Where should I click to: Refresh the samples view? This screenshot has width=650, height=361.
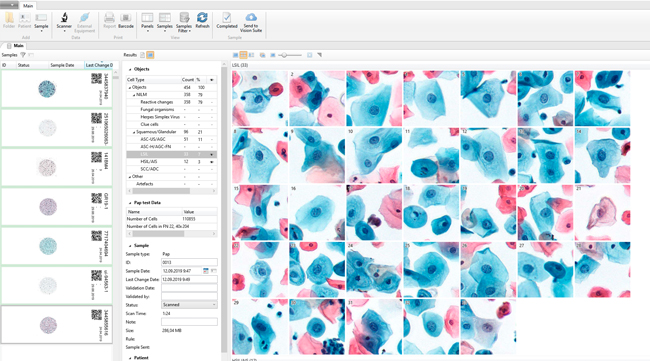point(202,20)
